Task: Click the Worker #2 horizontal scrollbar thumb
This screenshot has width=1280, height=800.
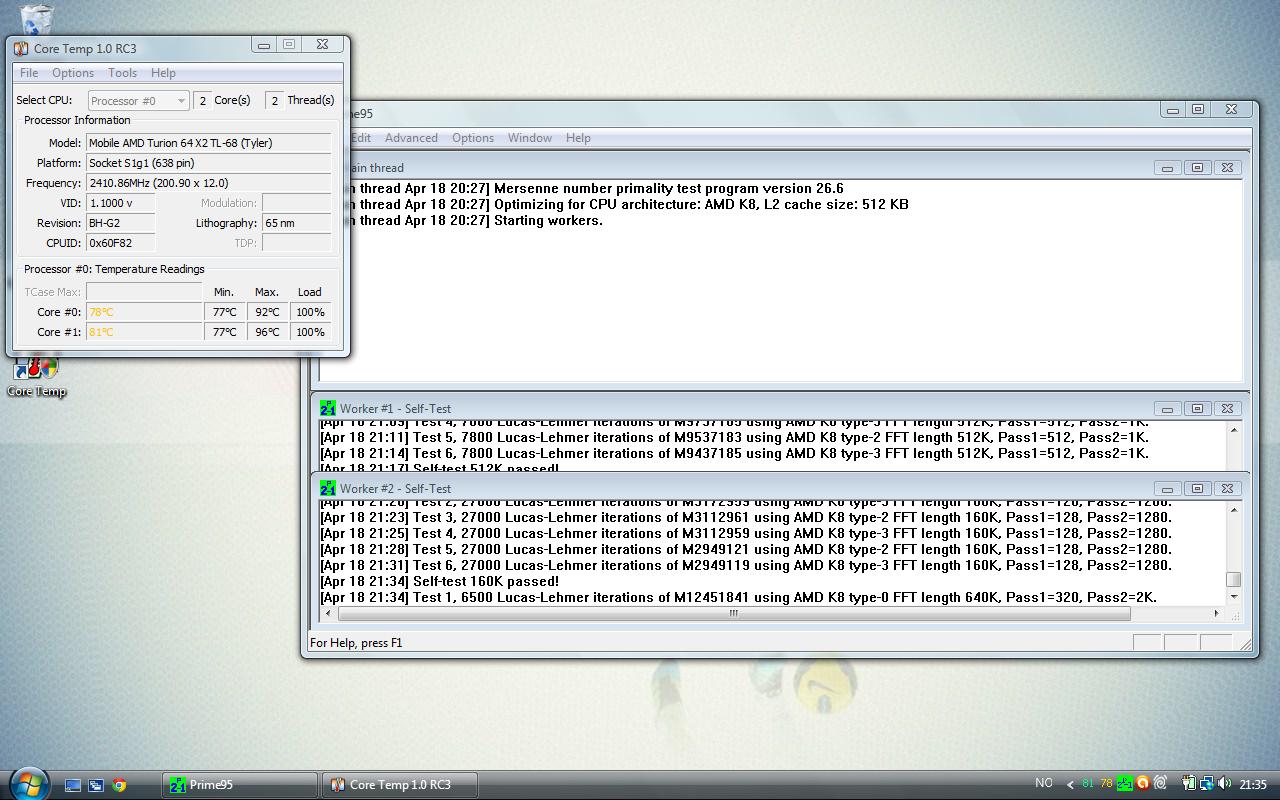Action: pos(734,614)
